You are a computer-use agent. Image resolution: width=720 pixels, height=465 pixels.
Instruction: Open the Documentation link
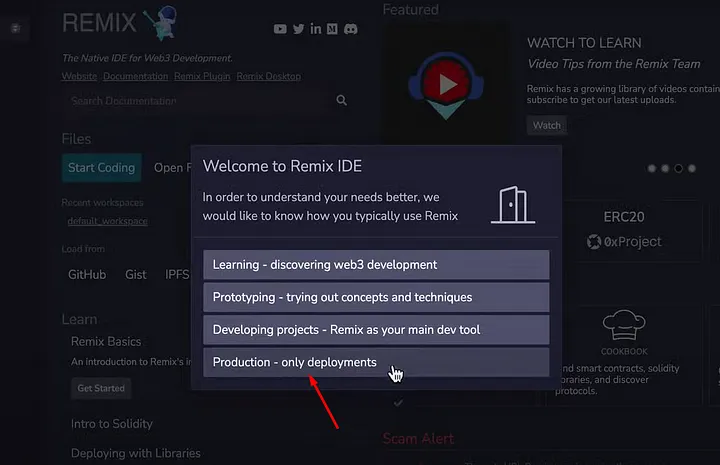[x=135, y=76]
